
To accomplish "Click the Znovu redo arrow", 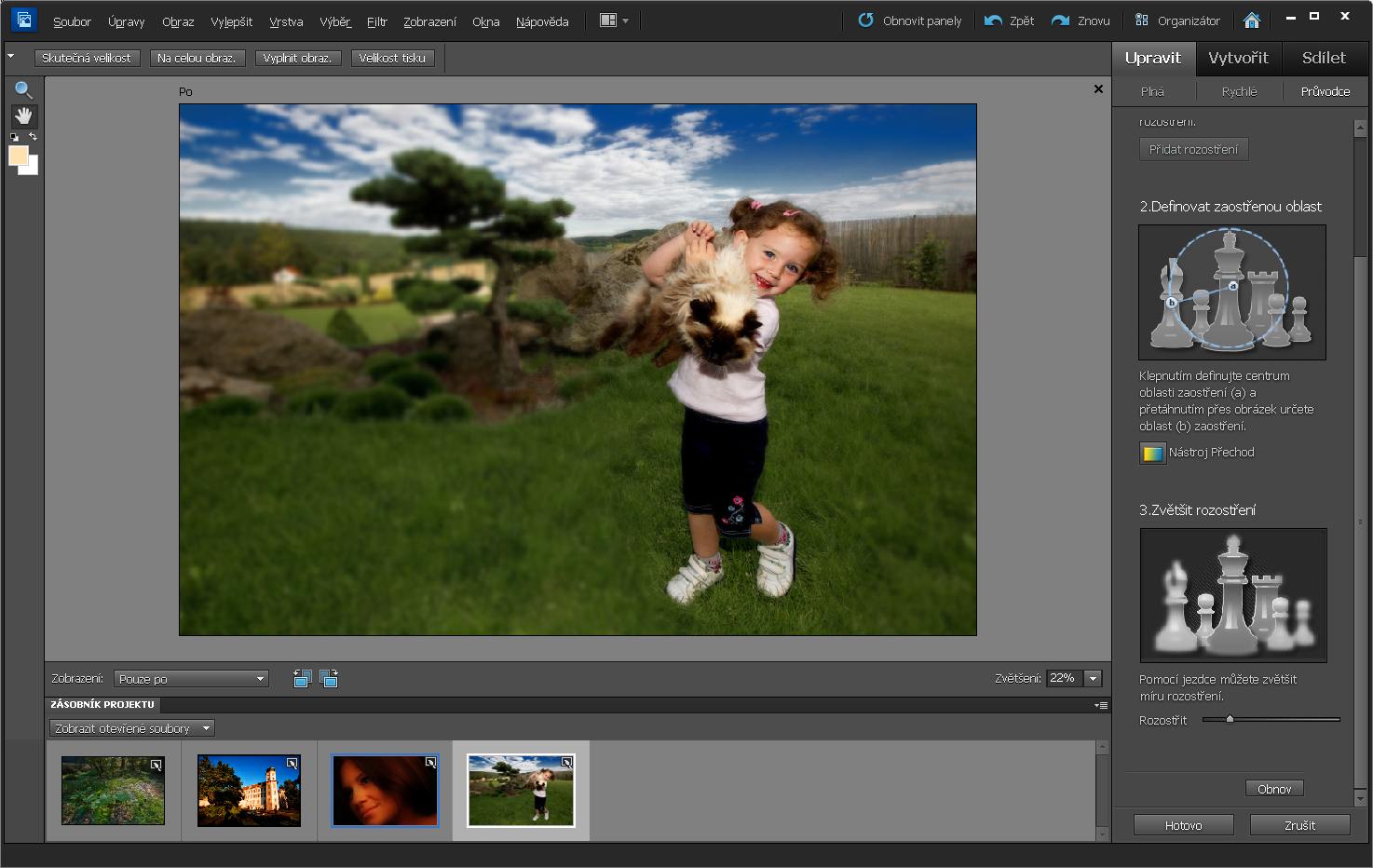I will 1060,20.
